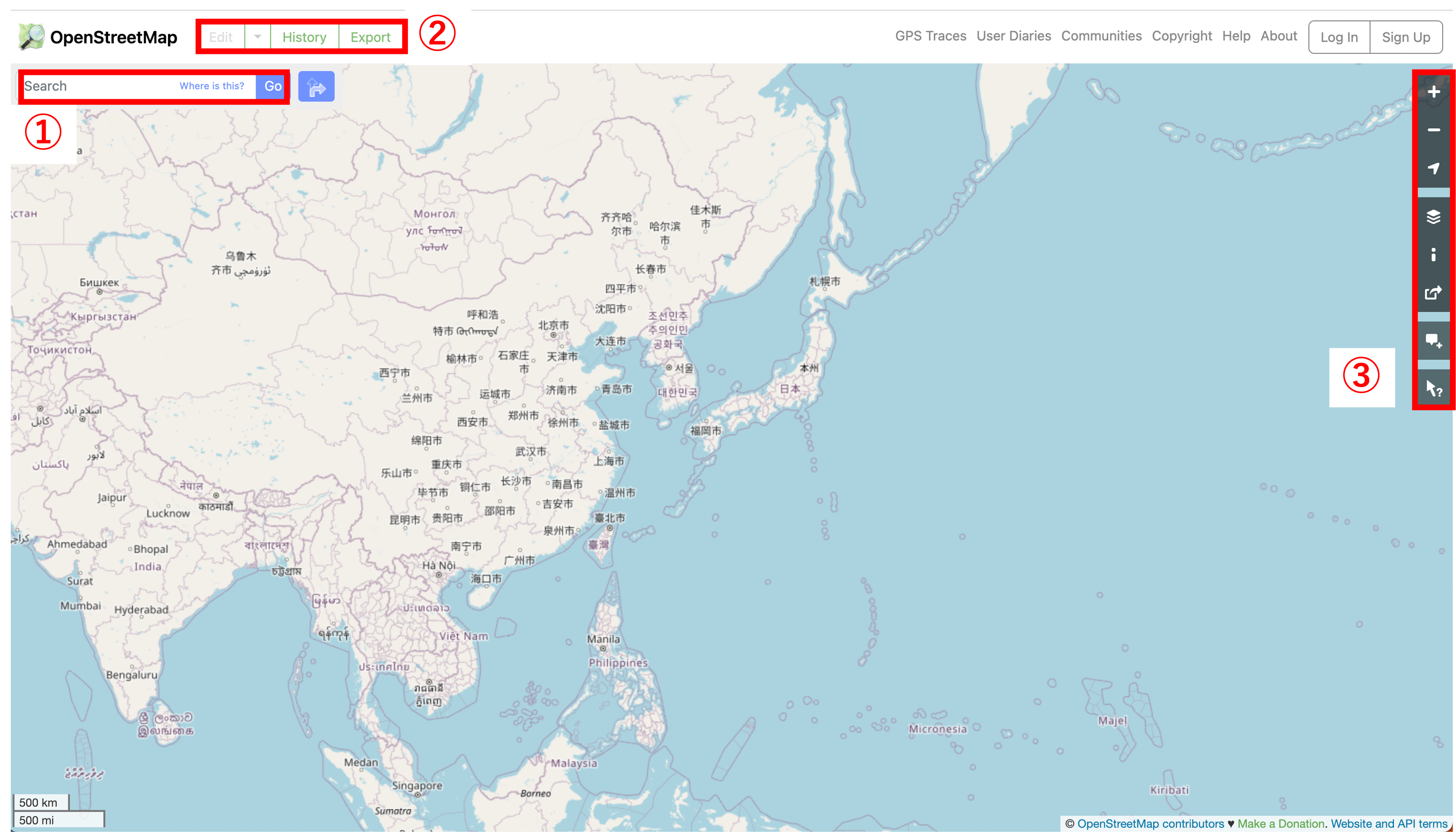Click the Hà Nội city label
Image resolution: width=1456 pixels, height=832 pixels.
(x=439, y=566)
